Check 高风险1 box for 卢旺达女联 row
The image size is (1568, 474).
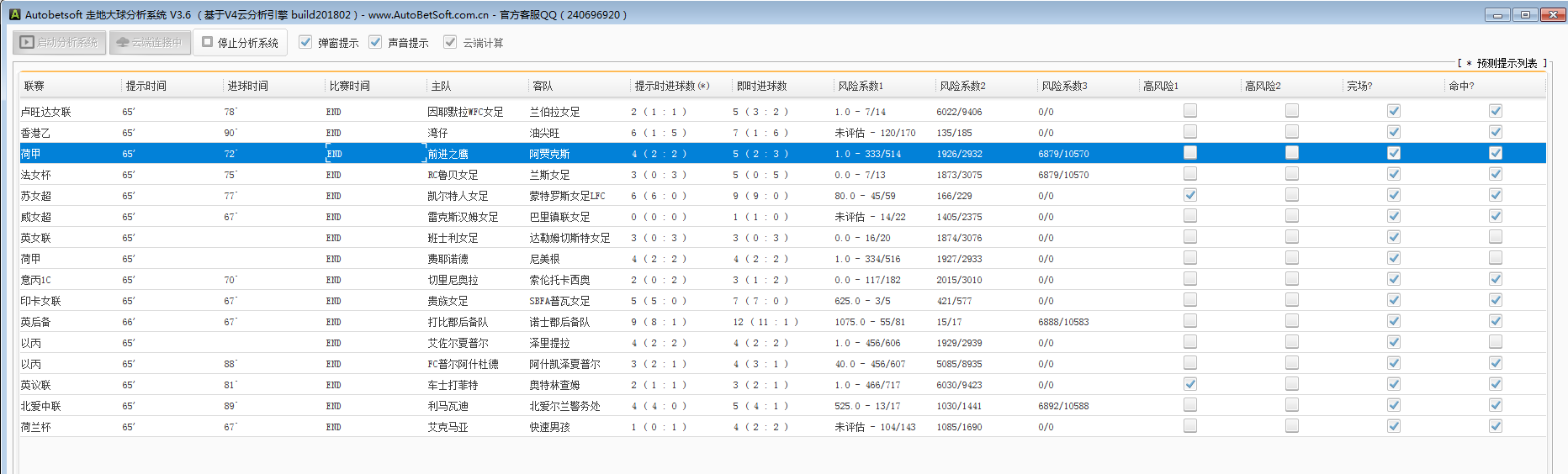1190,110
